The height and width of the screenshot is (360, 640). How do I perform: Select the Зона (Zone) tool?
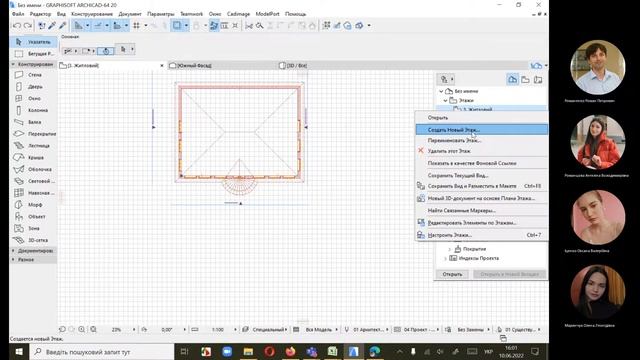point(33,229)
